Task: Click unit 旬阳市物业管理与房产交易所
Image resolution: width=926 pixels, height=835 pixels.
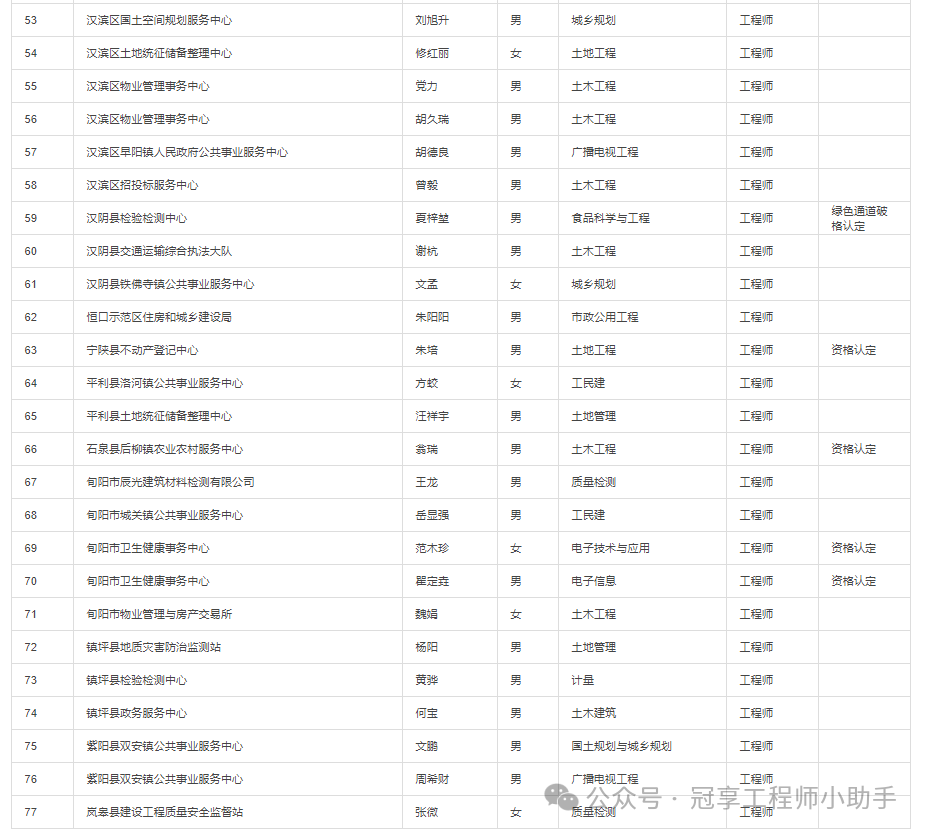Action: 159,615
